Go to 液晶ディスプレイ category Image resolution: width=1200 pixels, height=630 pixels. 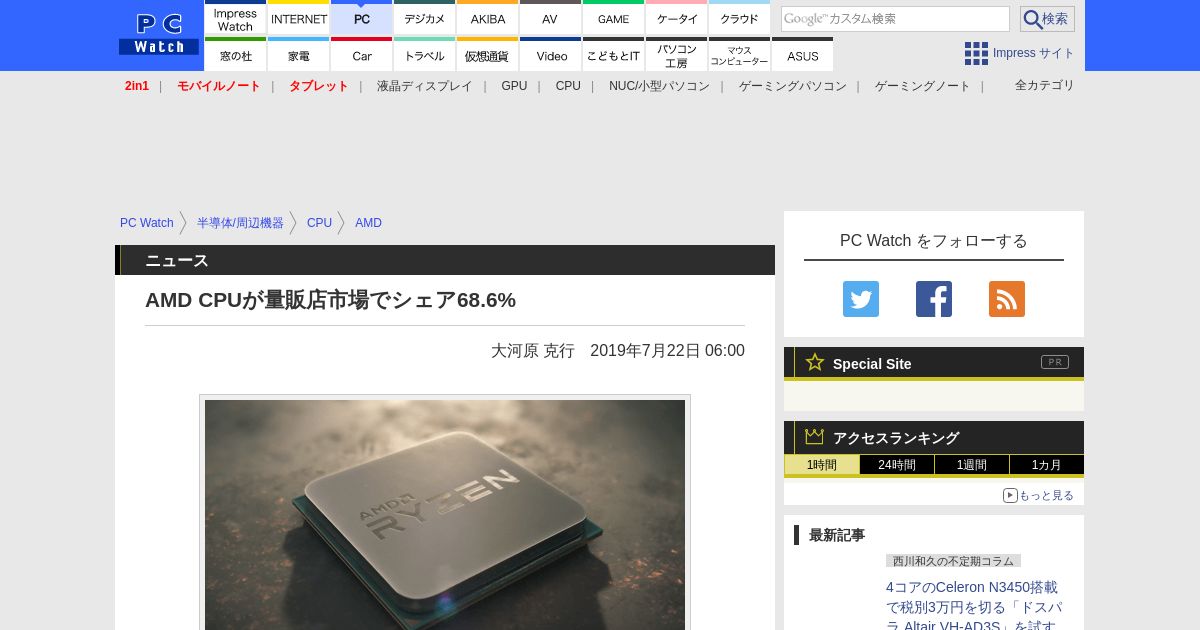pyautogui.click(x=425, y=86)
